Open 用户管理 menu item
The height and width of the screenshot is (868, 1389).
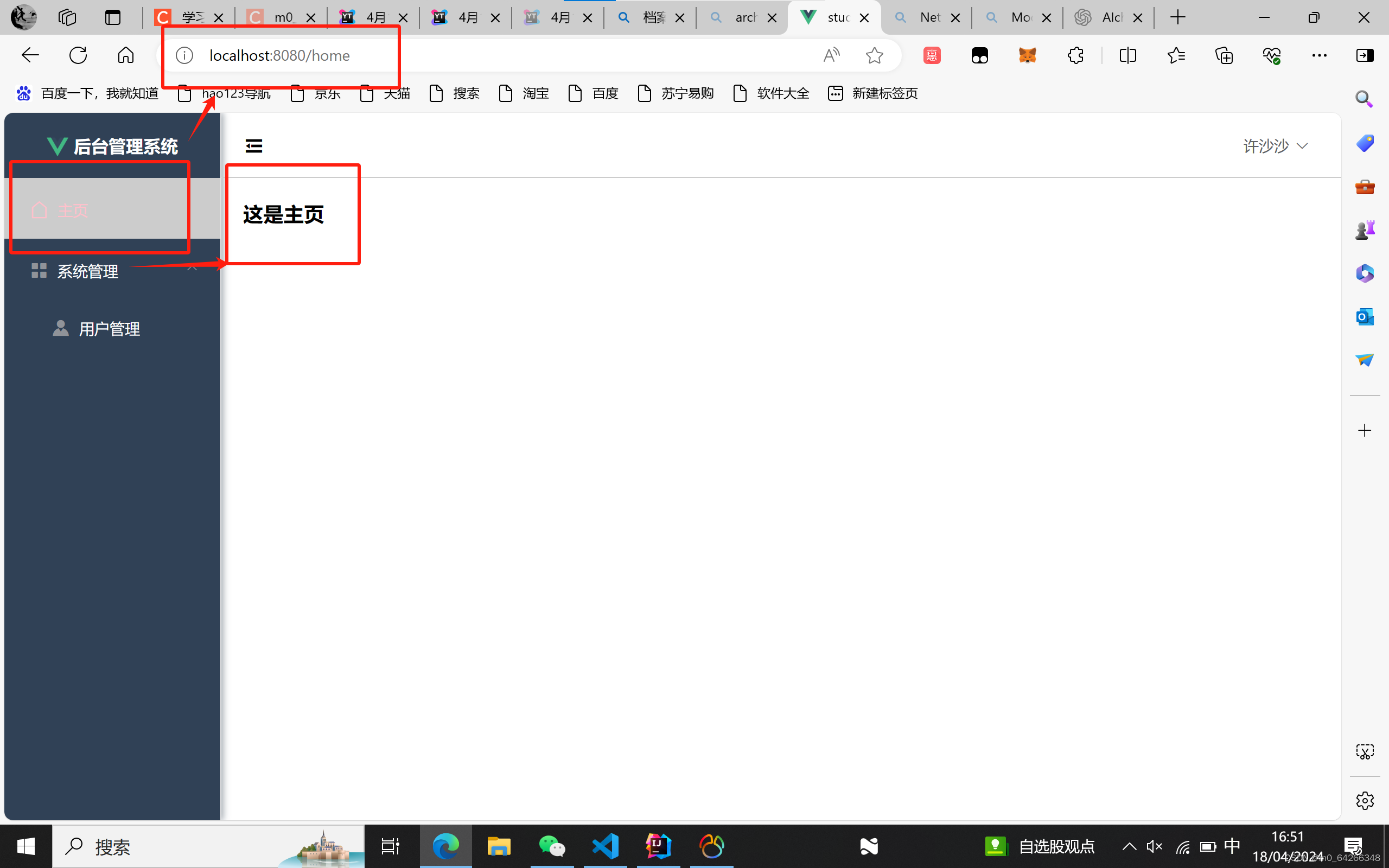[109, 329]
